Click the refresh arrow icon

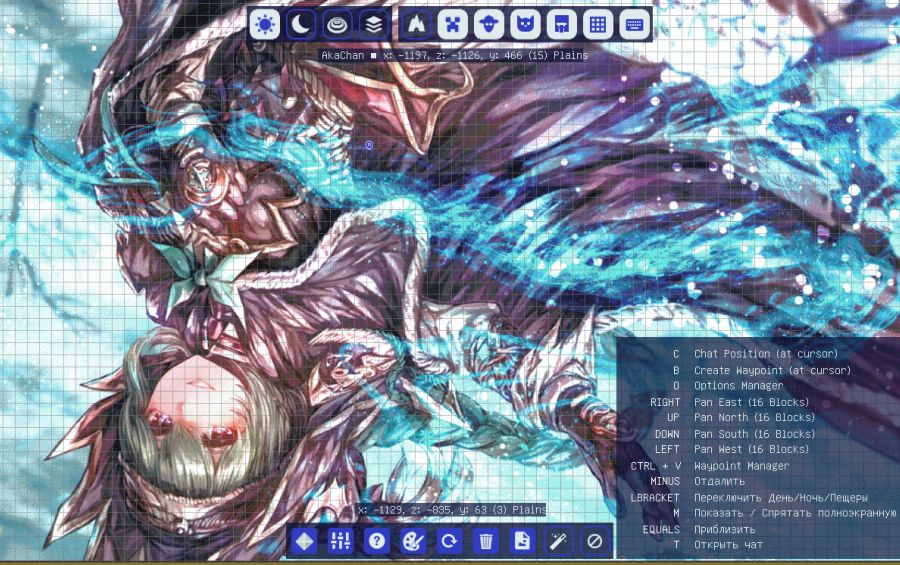[x=449, y=541]
